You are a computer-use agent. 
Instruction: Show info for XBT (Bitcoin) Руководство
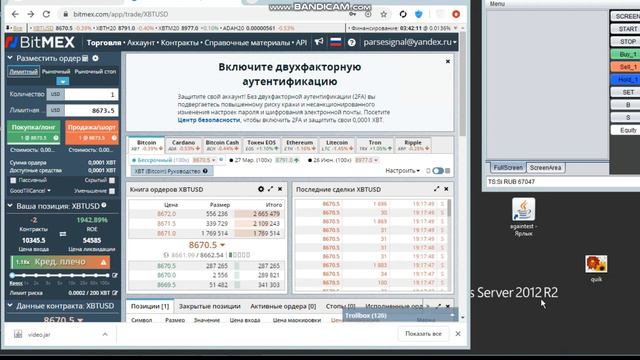[205, 171]
